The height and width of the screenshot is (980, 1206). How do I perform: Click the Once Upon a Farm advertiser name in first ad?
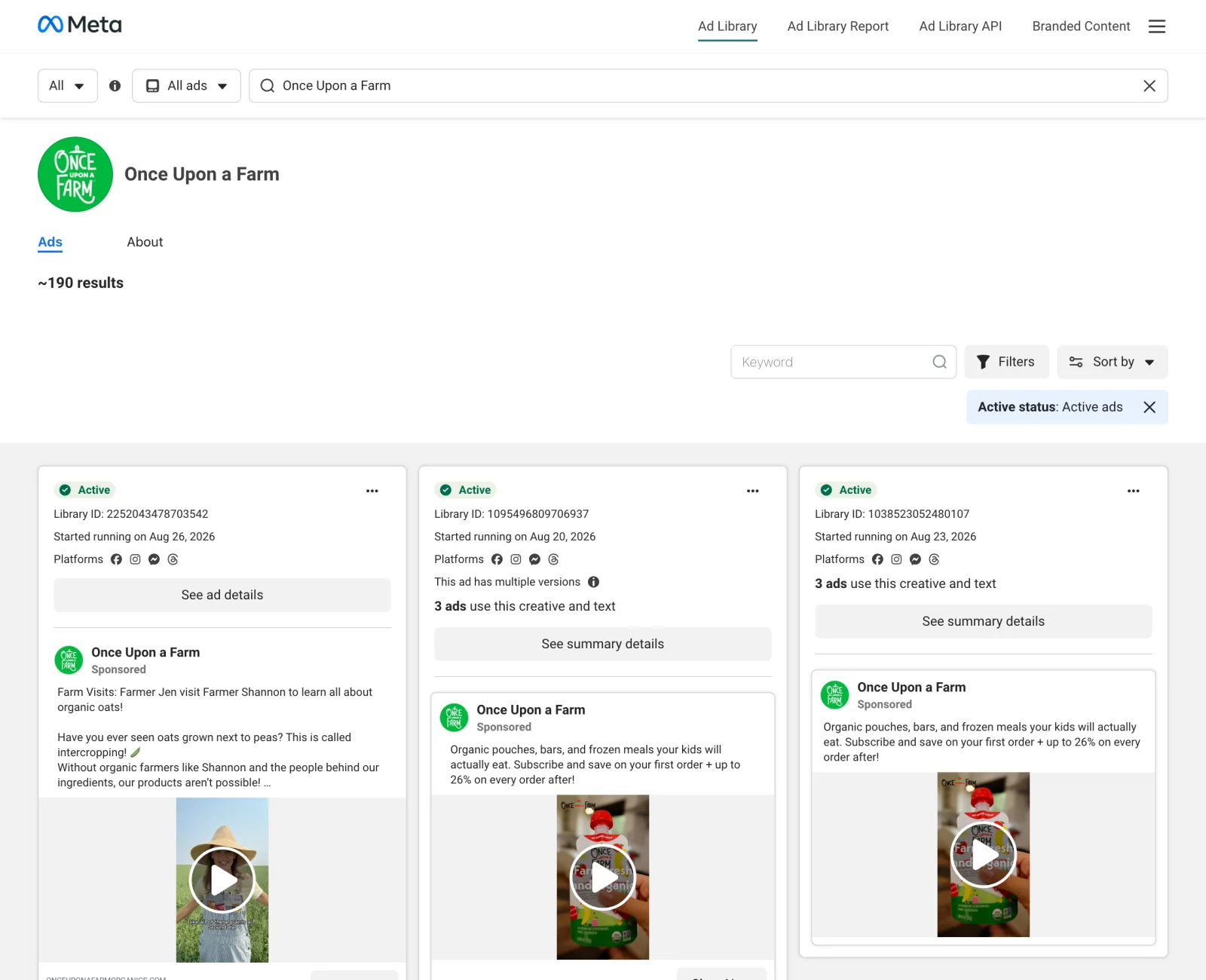click(145, 653)
